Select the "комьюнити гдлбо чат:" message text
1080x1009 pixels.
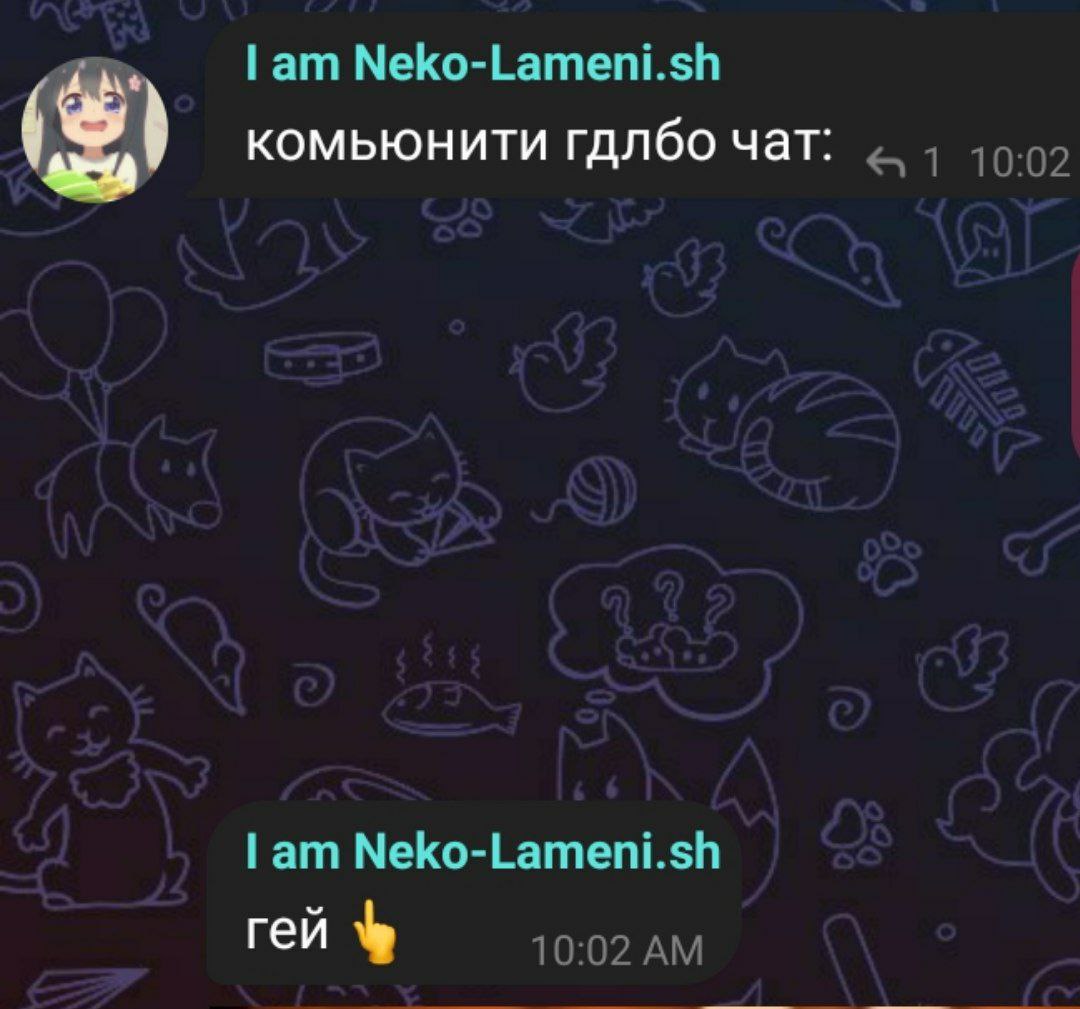[538, 143]
